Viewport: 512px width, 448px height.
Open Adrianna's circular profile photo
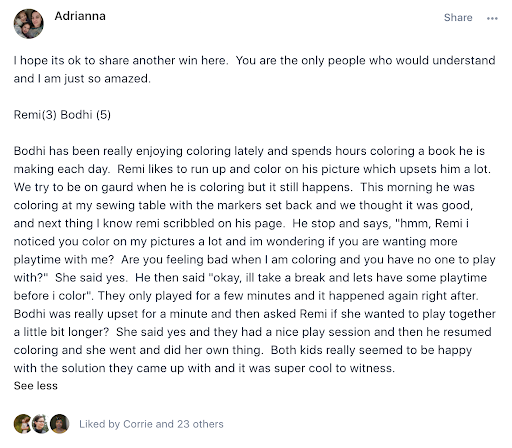(x=29, y=24)
